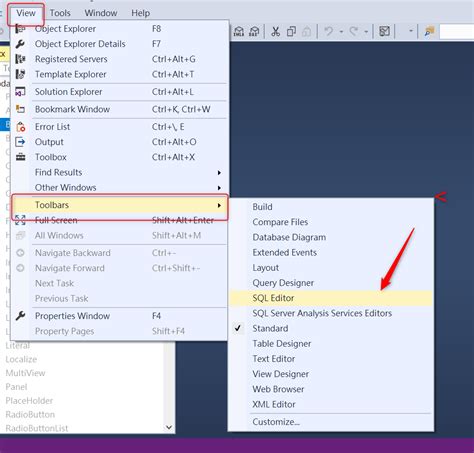Click the Toolbox briefcase icon
The height and width of the screenshot is (453, 474).
(x=20, y=157)
